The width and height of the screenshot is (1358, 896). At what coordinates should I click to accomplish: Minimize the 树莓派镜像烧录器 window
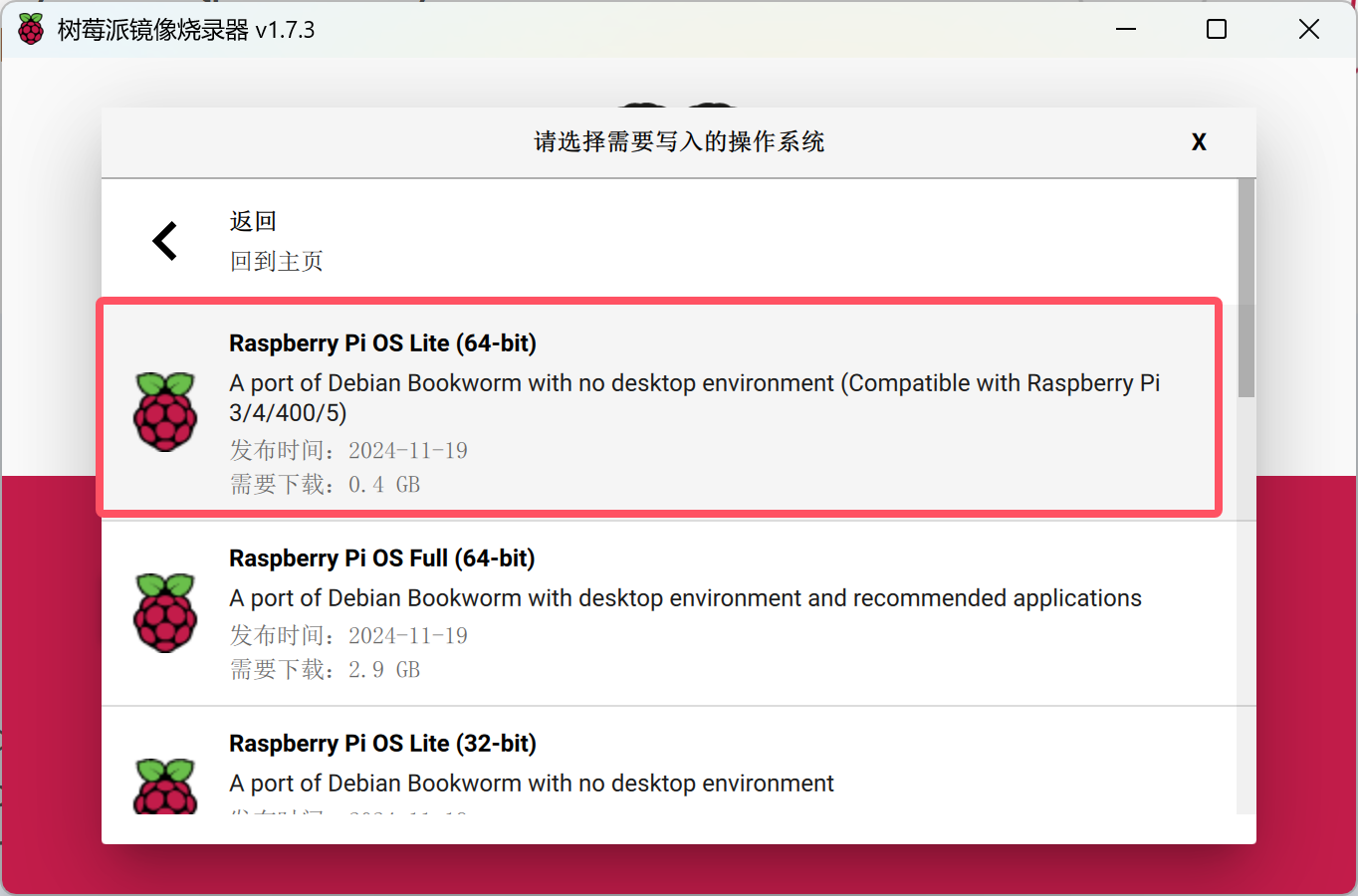(x=1126, y=30)
